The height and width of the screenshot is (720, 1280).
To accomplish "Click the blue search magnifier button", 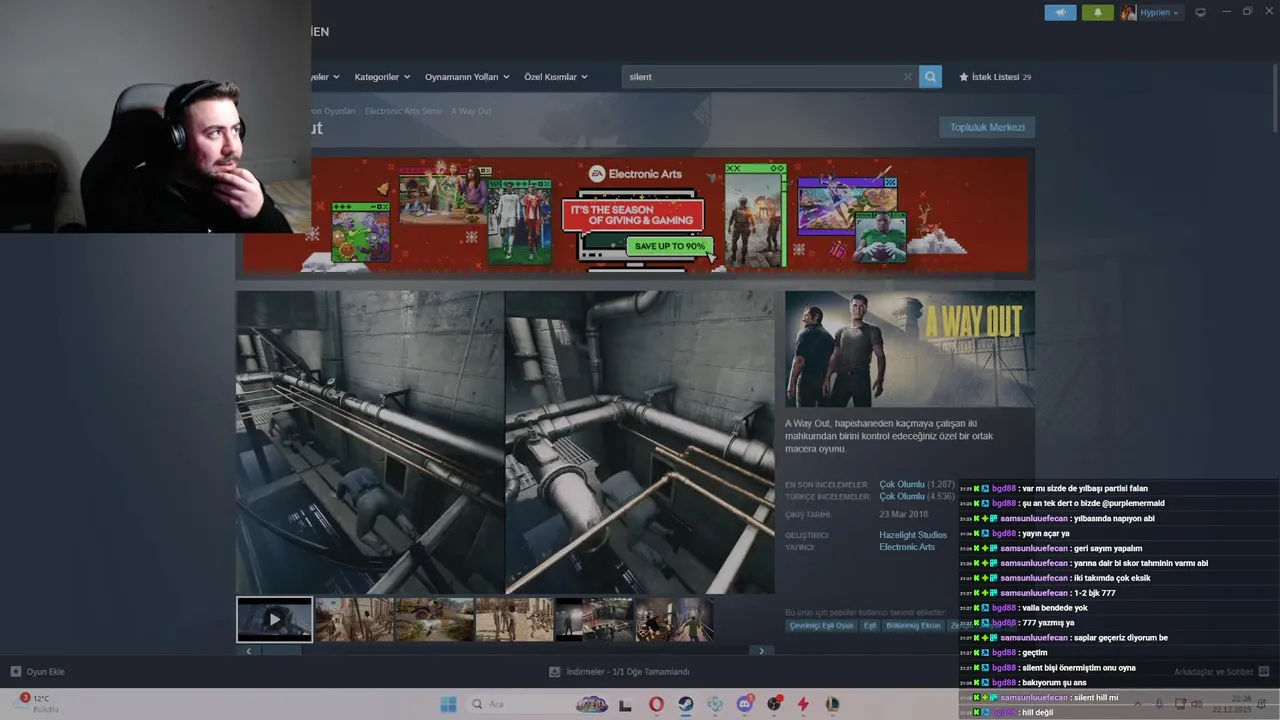I will pyautogui.click(x=930, y=77).
